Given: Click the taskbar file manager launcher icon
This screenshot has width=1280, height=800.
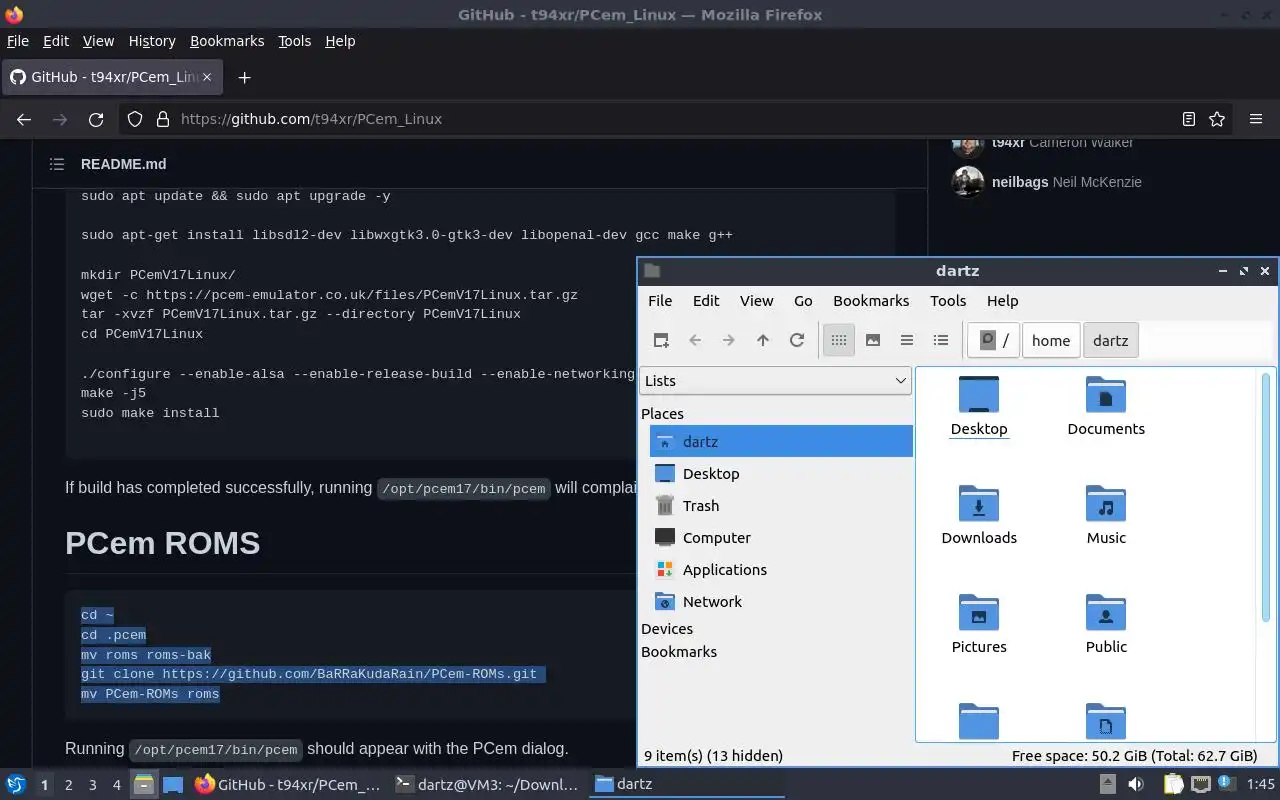Looking at the screenshot, I should tap(144, 785).
